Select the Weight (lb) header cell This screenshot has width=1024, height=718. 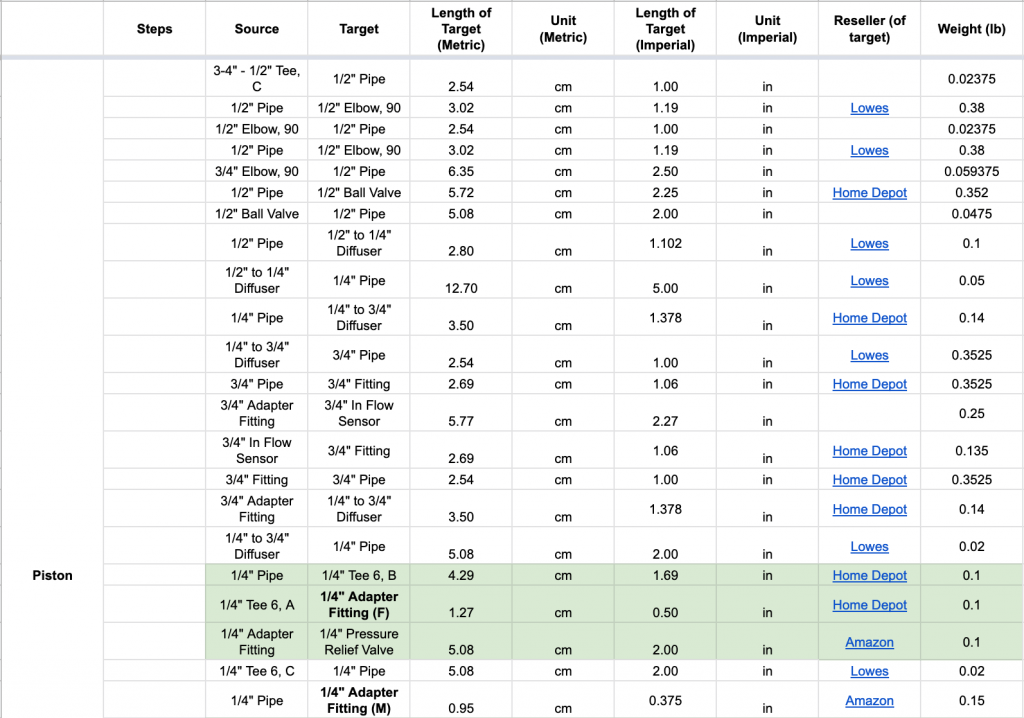[971, 29]
